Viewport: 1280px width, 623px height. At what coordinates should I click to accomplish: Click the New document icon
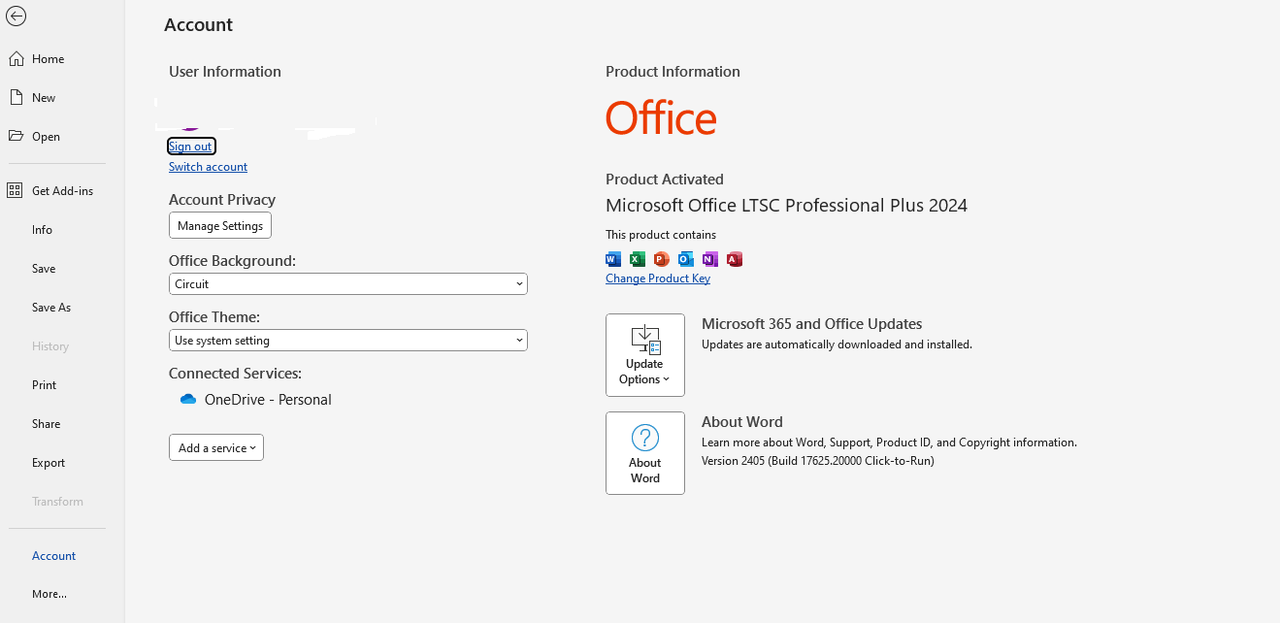[x=16, y=97]
